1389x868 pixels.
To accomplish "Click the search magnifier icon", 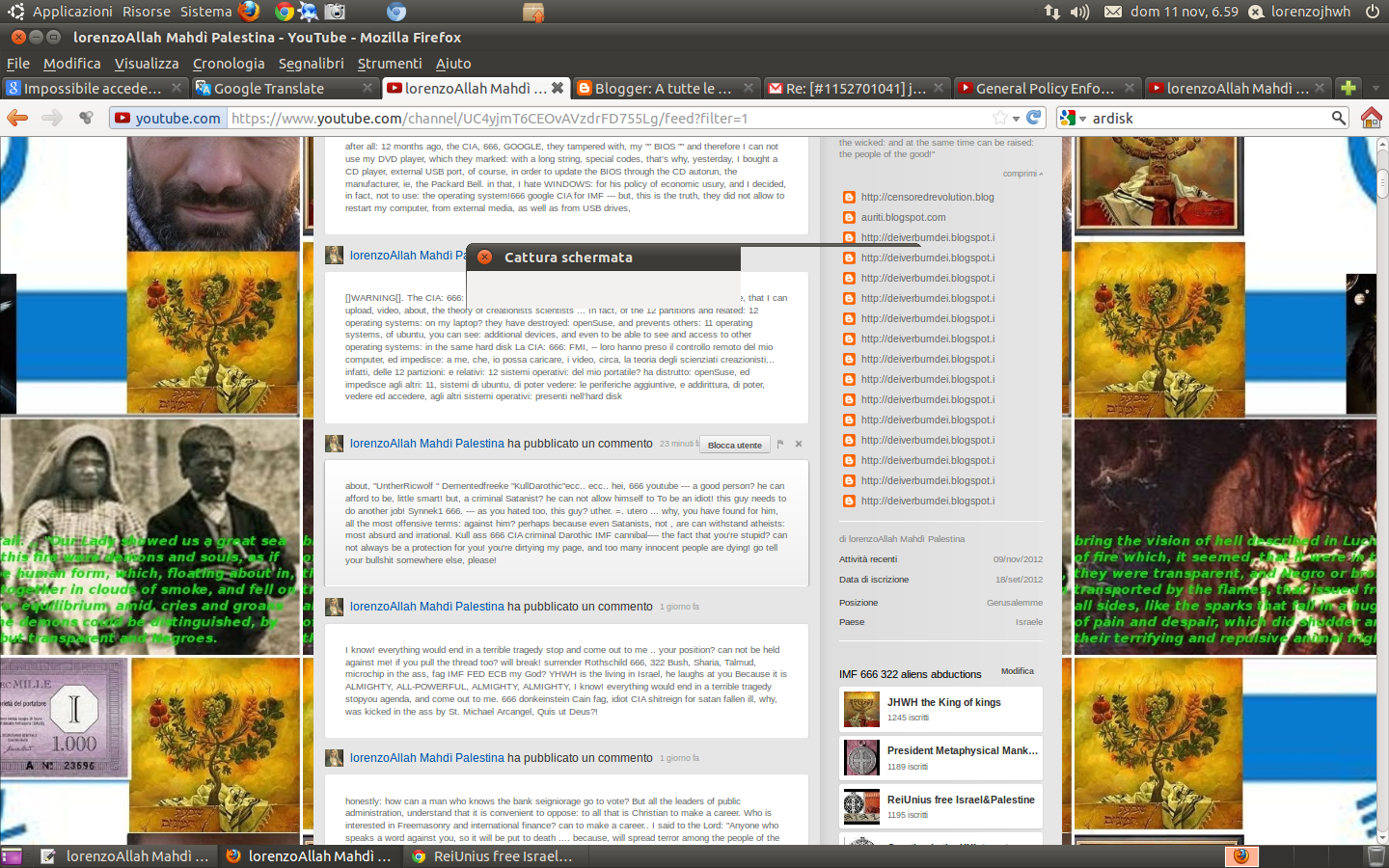I will tap(1338, 118).
